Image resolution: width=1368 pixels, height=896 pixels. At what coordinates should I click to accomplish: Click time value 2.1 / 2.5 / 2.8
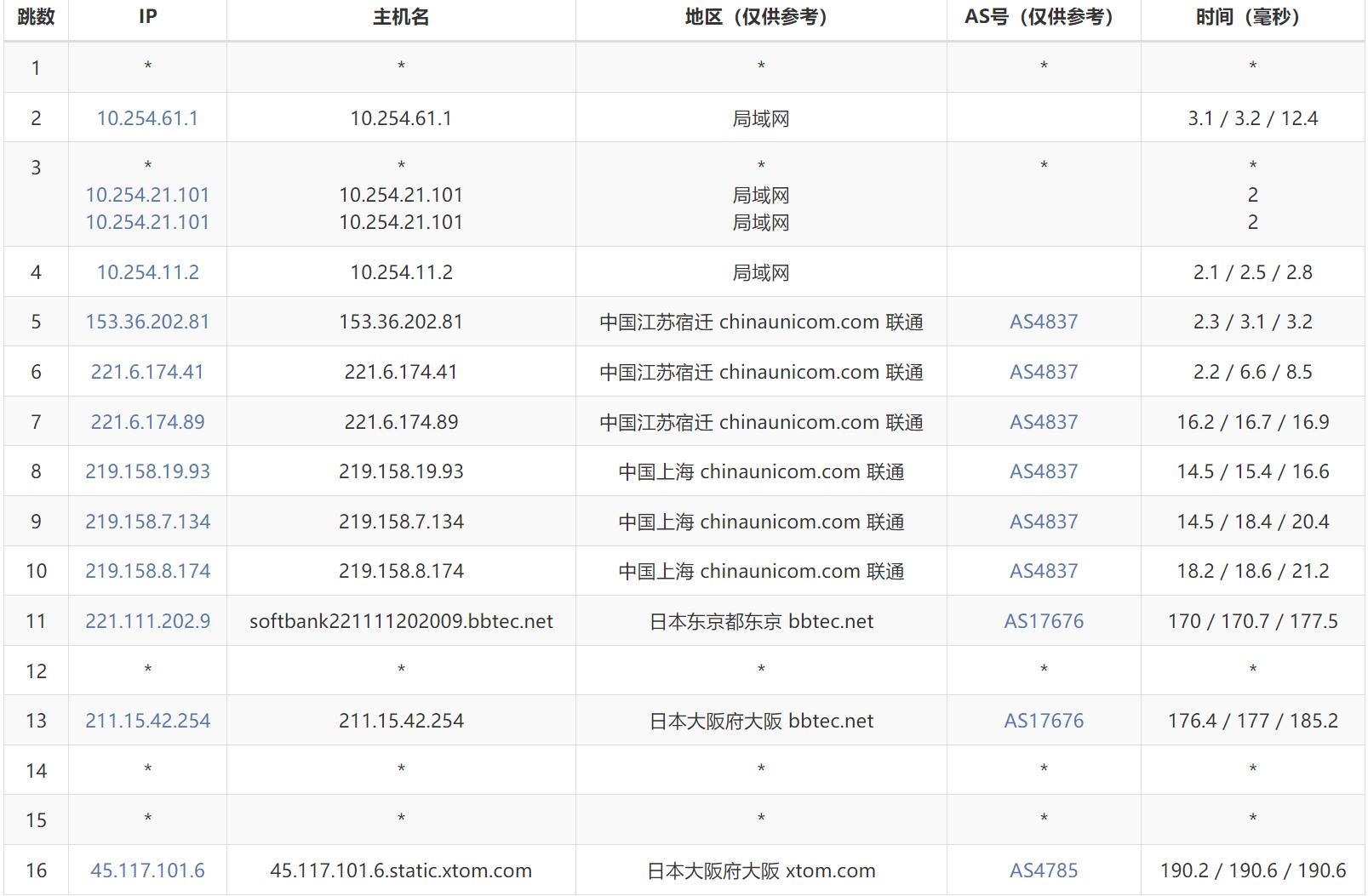pyautogui.click(x=1252, y=272)
